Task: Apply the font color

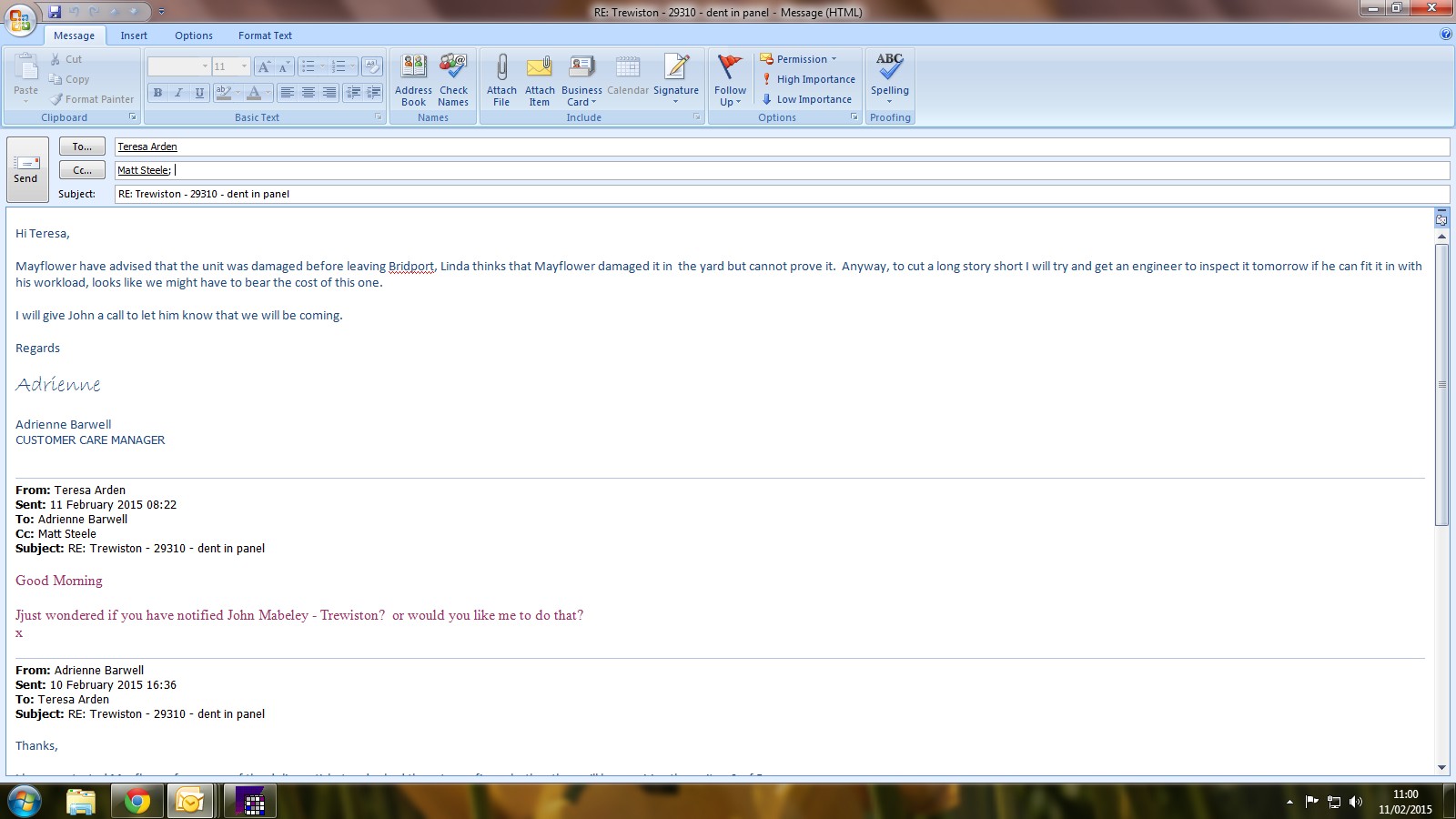Action: 254,93
